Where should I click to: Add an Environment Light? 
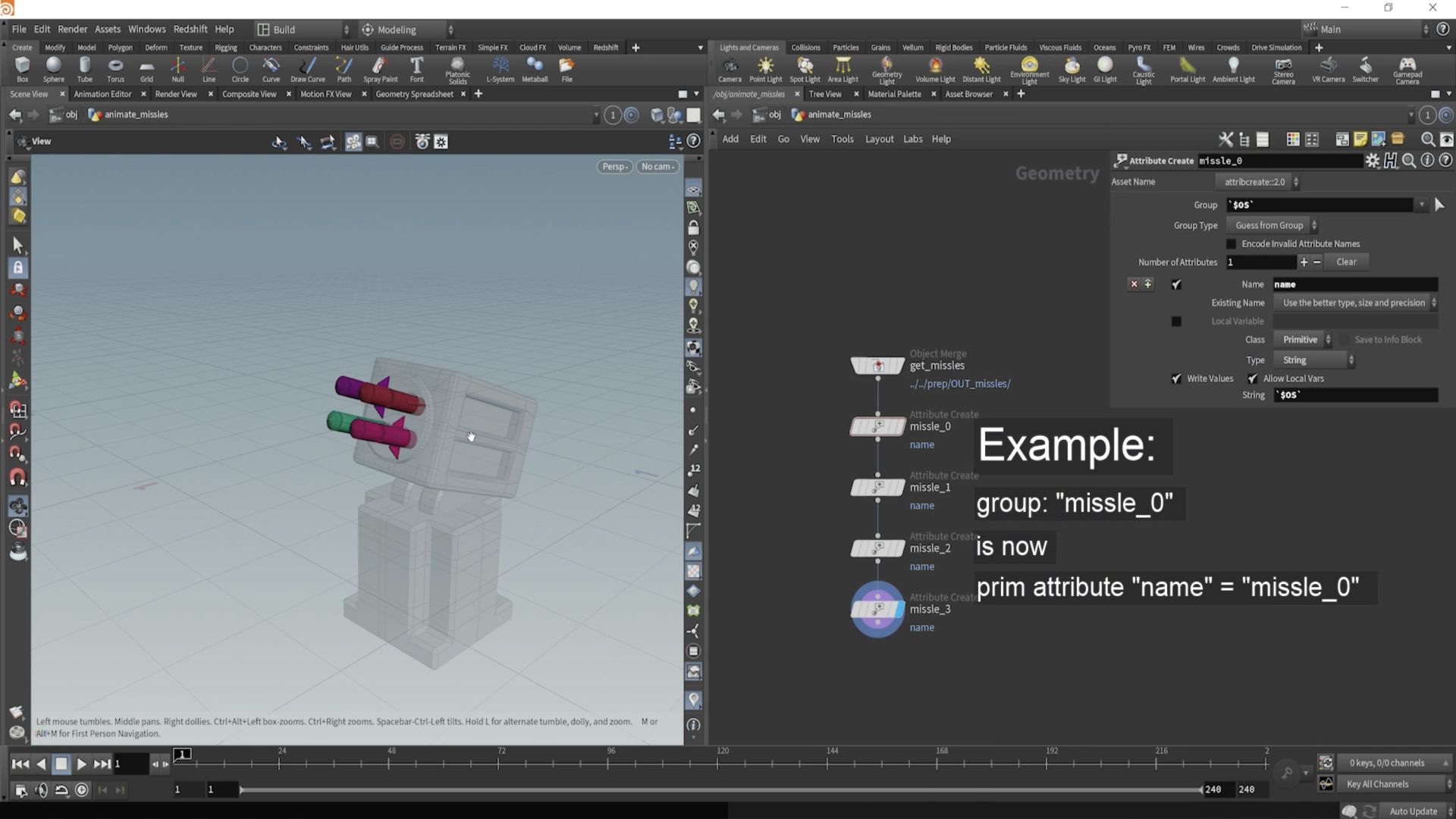pyautogui.click(x=1029, y=71)
